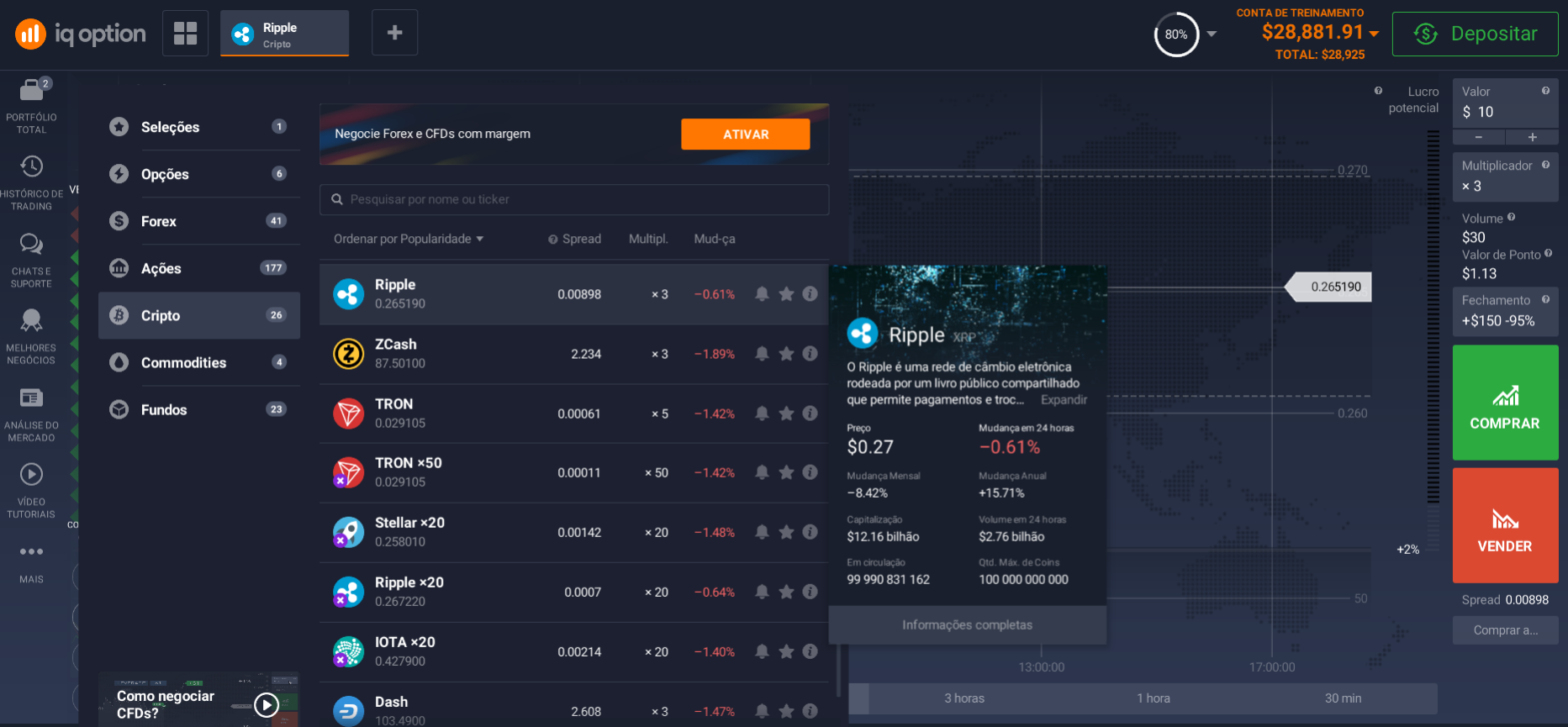Add a new asset tab with plus
Screen dimensions: 1568x727
coord(394,33)
